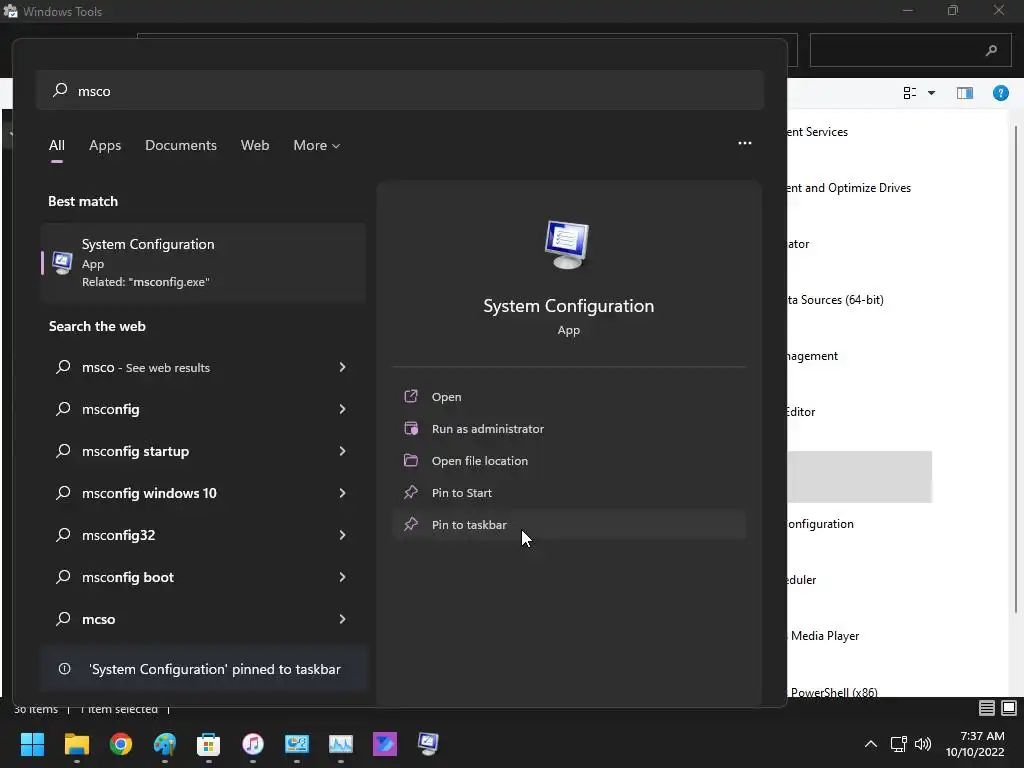1024x768 pixels.
Task: Expand the arrow beside msconfig startup
Action: [x=342, y=451]
